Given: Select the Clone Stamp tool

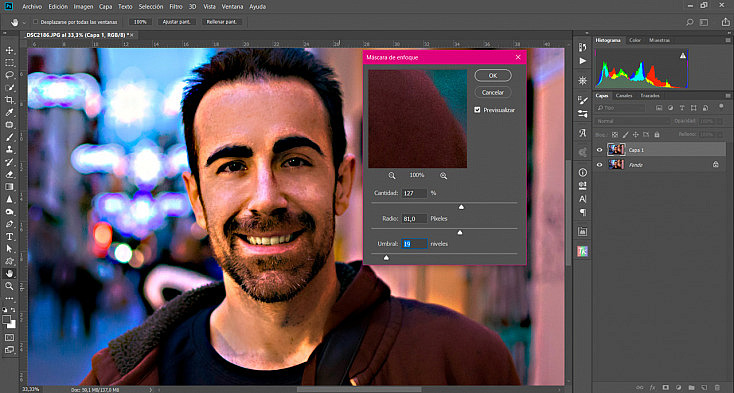Looking at the screenshot, I should pyautogui.click(x=9, y=150).
